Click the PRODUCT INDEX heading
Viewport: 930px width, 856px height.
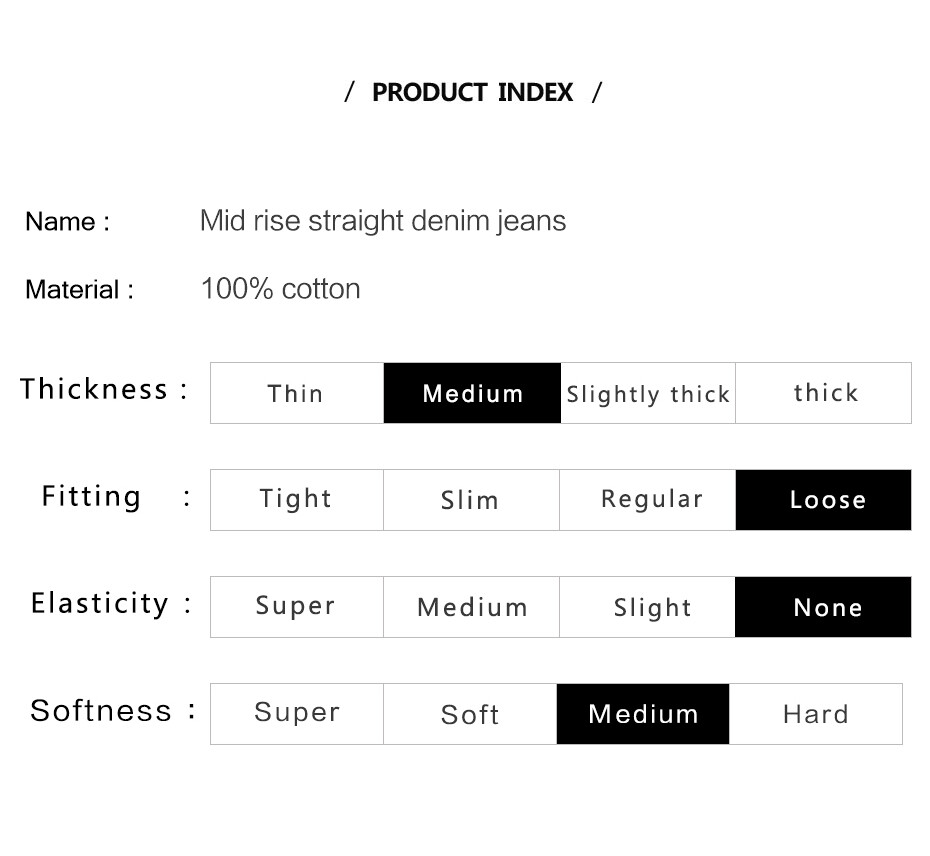[473, 93]
